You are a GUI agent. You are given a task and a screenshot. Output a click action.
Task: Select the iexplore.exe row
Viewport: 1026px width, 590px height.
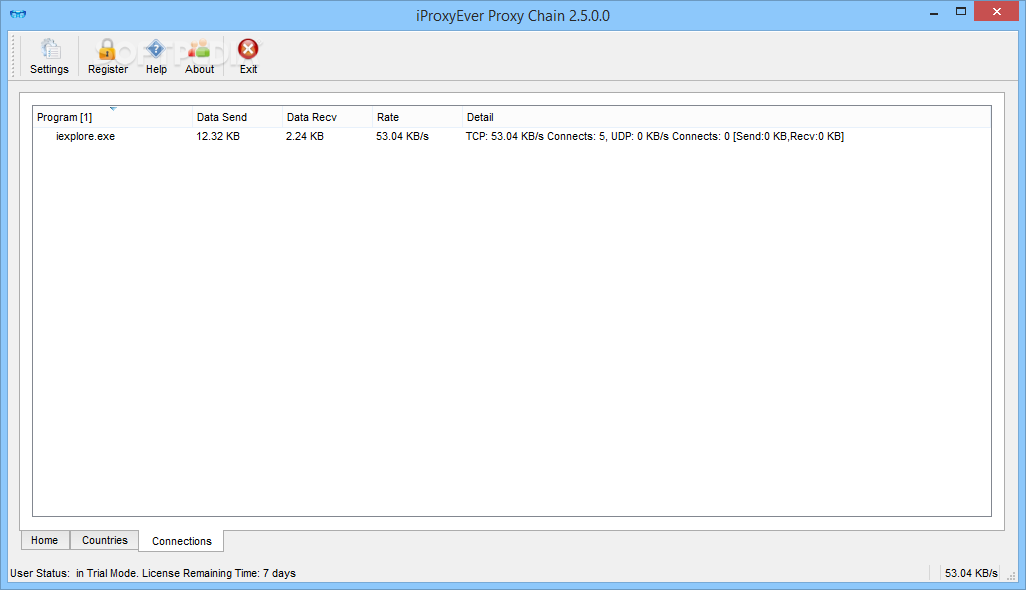click(x=512, y=136)
